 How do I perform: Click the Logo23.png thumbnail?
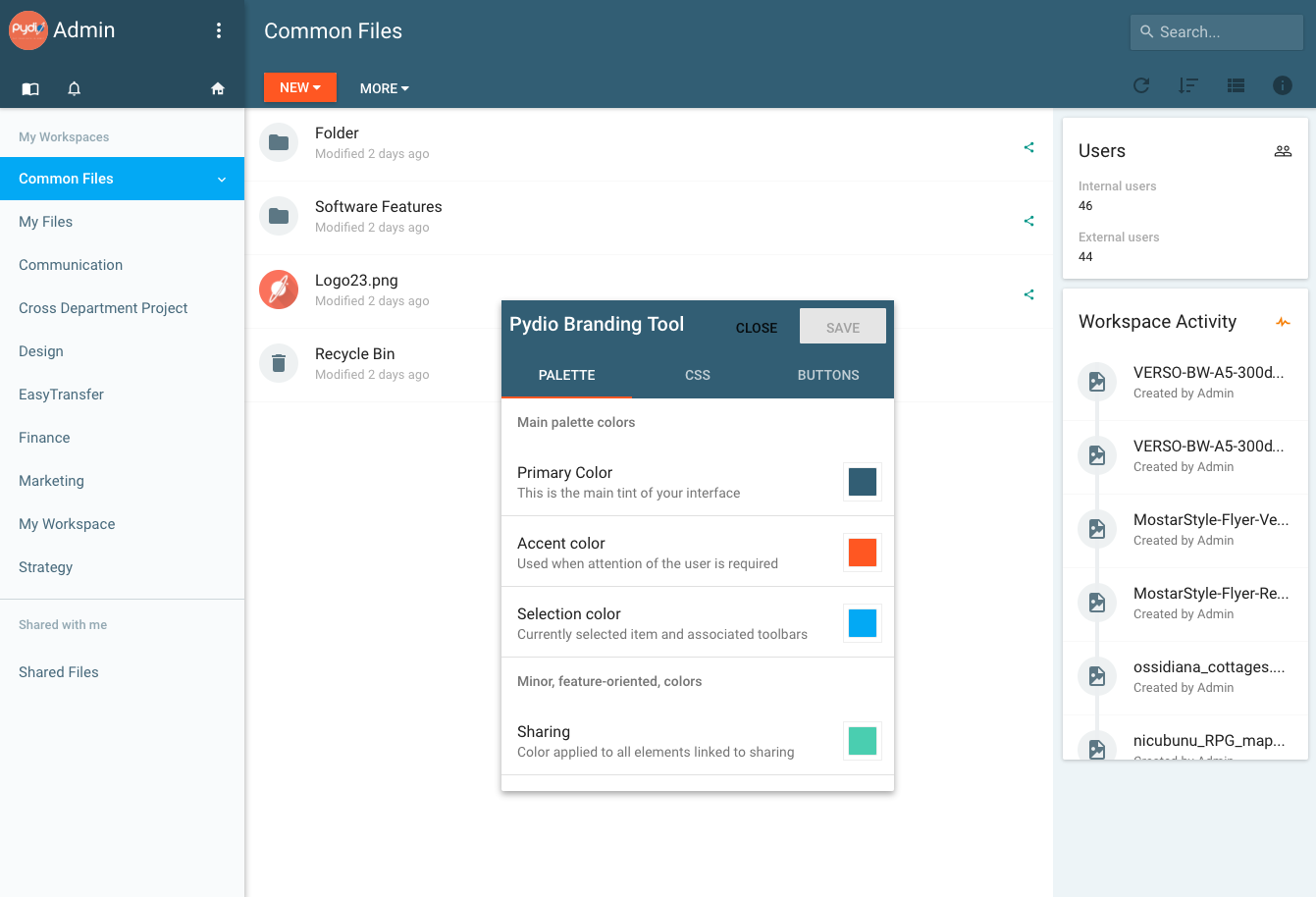(279, 290)
